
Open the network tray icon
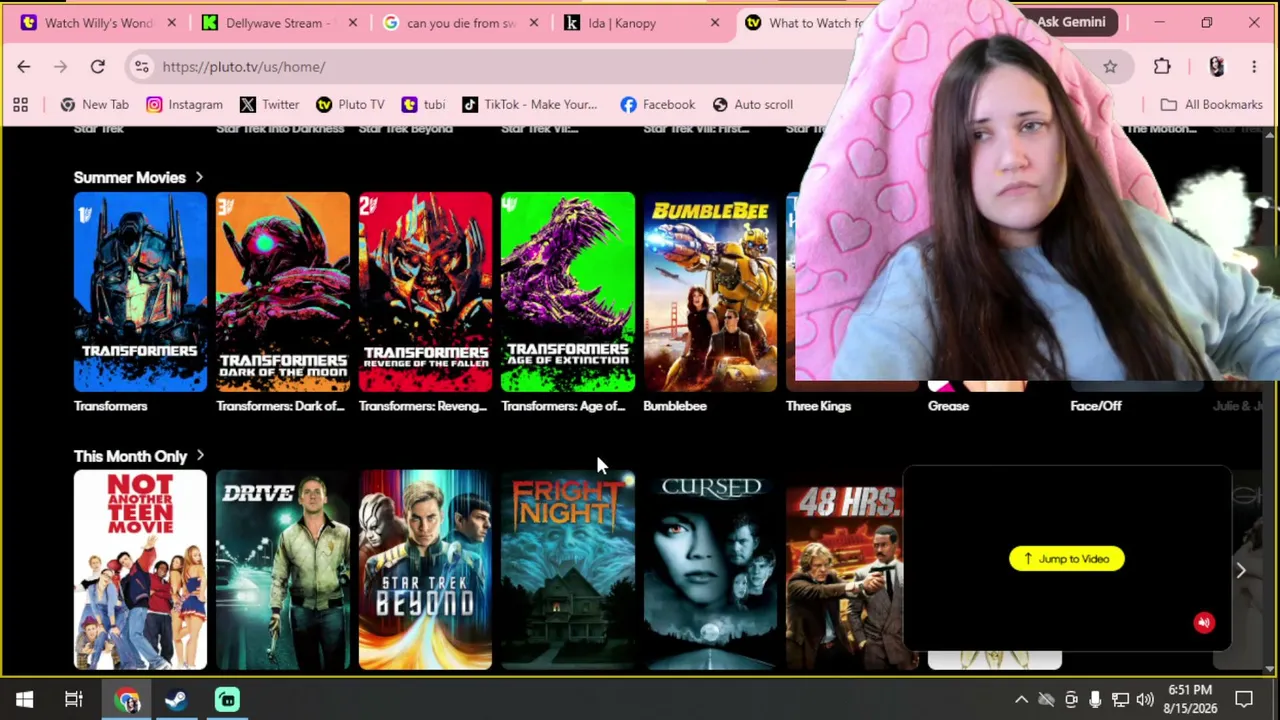point(1120,700)
